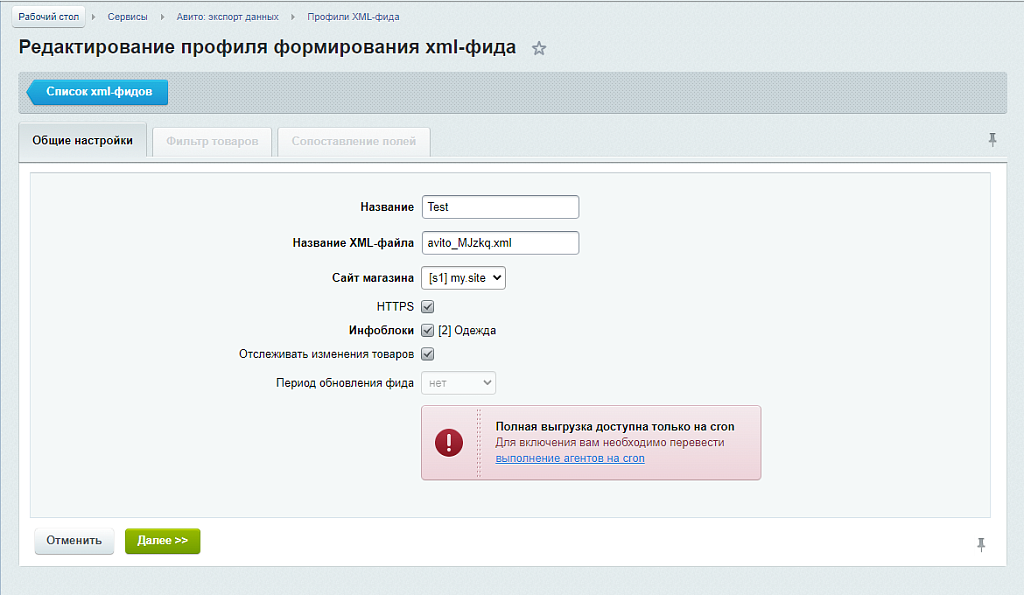Add page to favorites via star icon
This screenshot has height=595, width=1024.
coord(539,47)
